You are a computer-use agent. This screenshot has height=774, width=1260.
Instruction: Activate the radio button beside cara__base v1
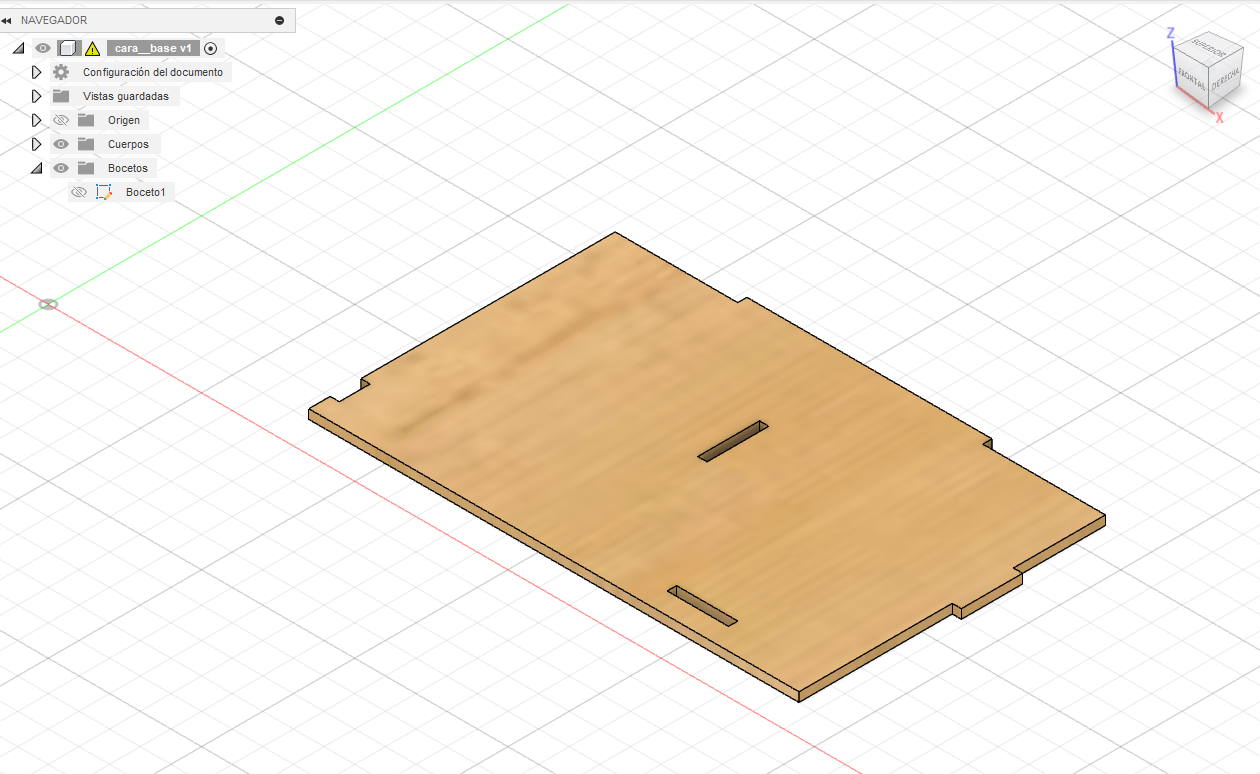pos(210,48)
